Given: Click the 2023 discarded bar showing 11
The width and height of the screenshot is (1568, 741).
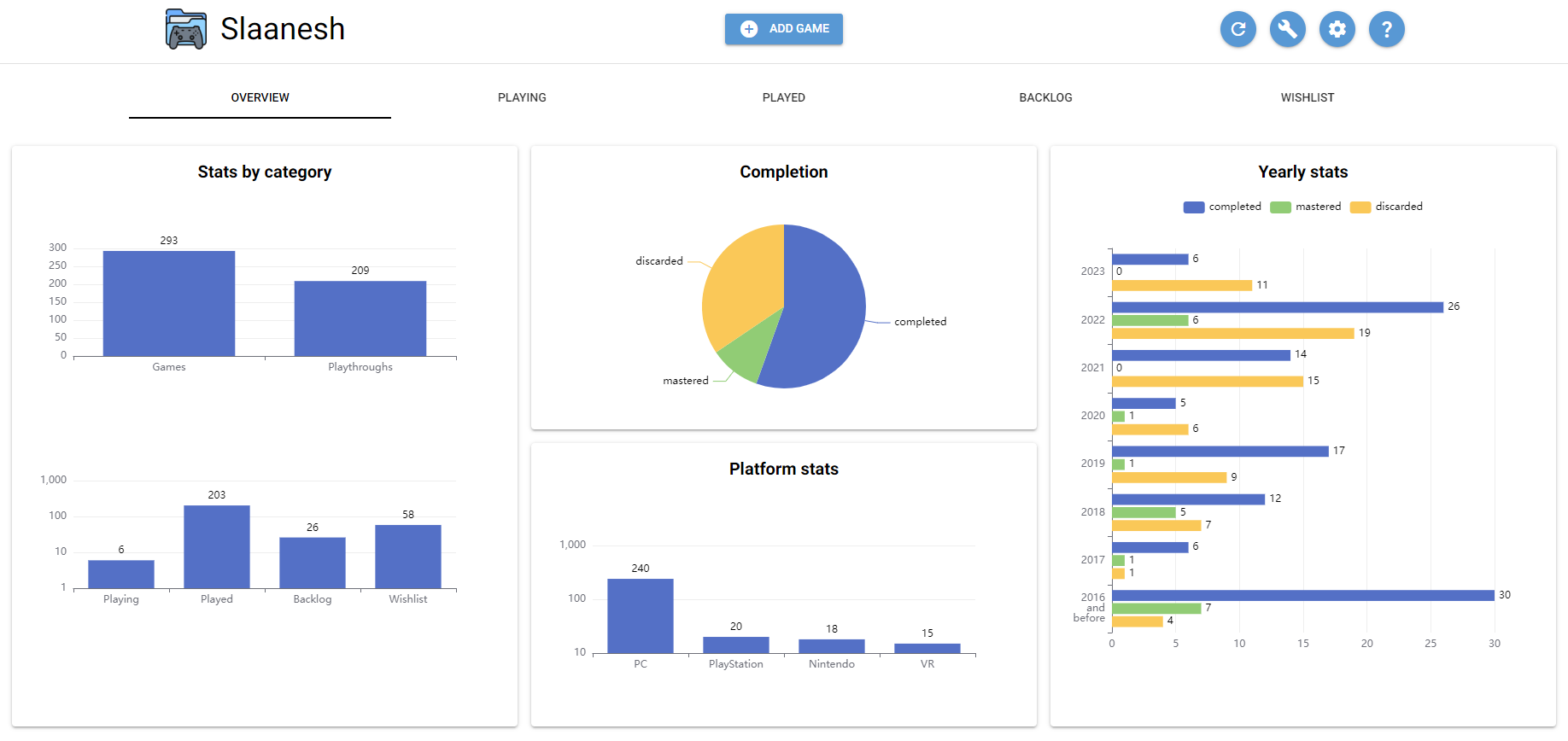Looking at the screenshot, I should (x=1182, y=285).
